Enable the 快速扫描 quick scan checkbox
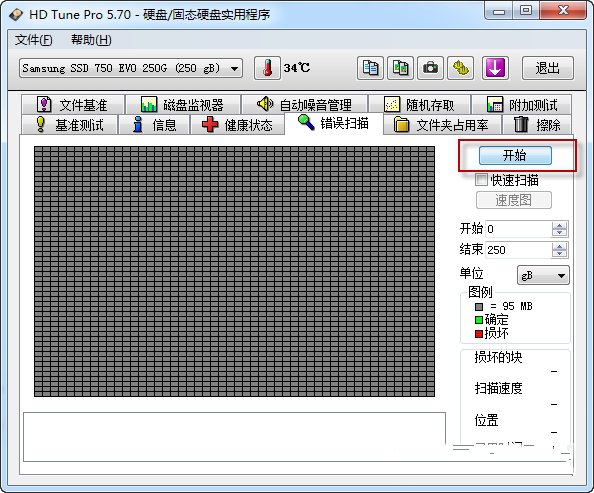Screen dimensions: 594x493 click(481, 180)
